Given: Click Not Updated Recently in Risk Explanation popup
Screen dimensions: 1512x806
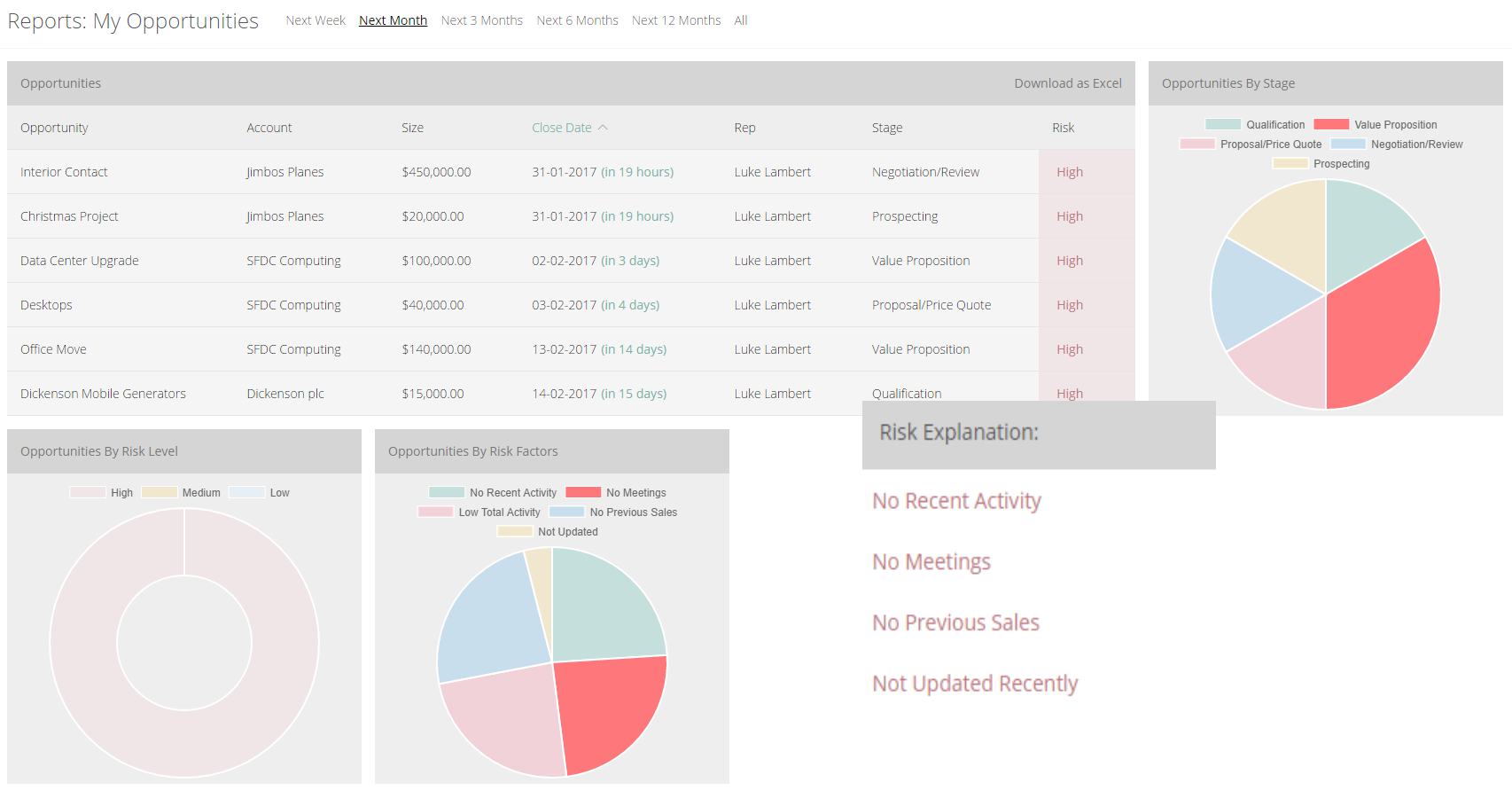Looking at the screenshot, I should tap(975, 684).
